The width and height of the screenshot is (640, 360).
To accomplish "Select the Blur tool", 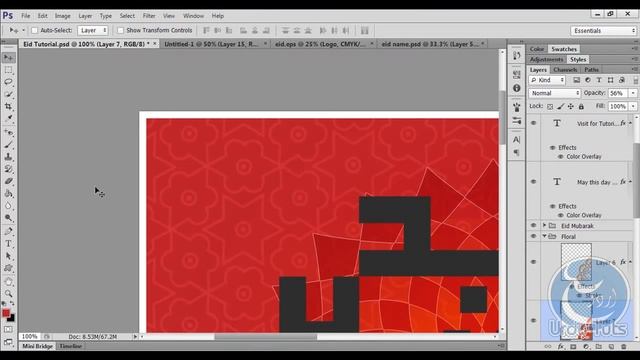I will [8, 206].
